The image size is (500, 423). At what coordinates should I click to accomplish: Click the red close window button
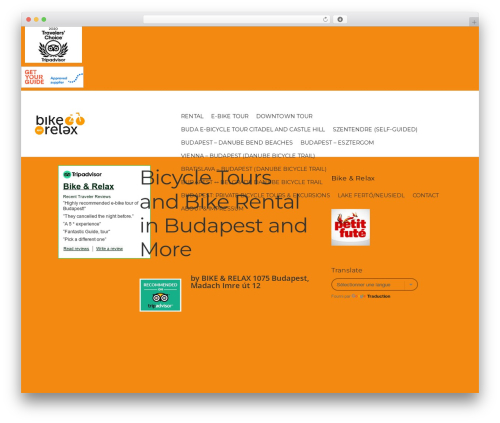click(x=29, y=19)
